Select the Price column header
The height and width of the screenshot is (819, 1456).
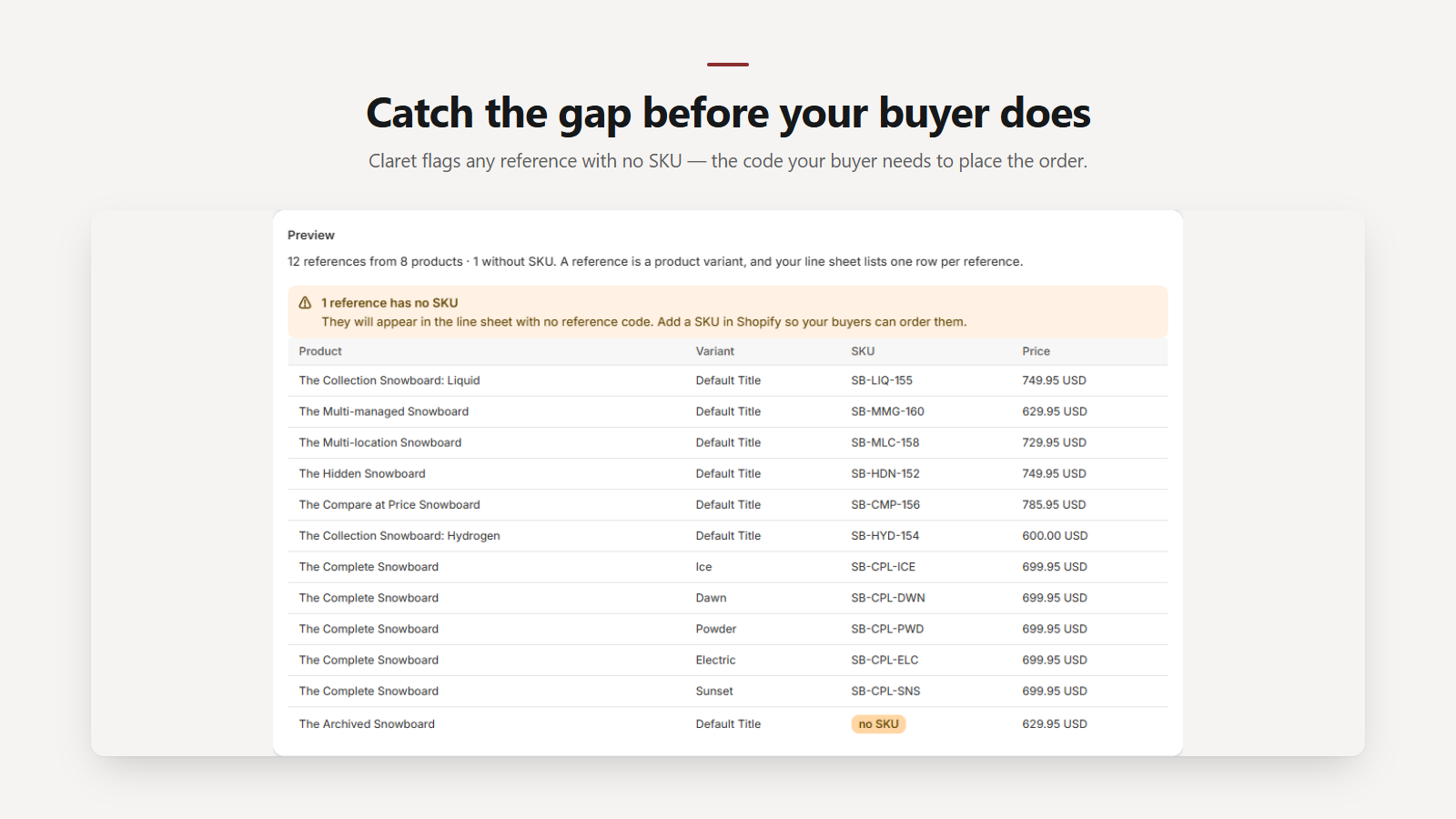tap(1036, 351)
